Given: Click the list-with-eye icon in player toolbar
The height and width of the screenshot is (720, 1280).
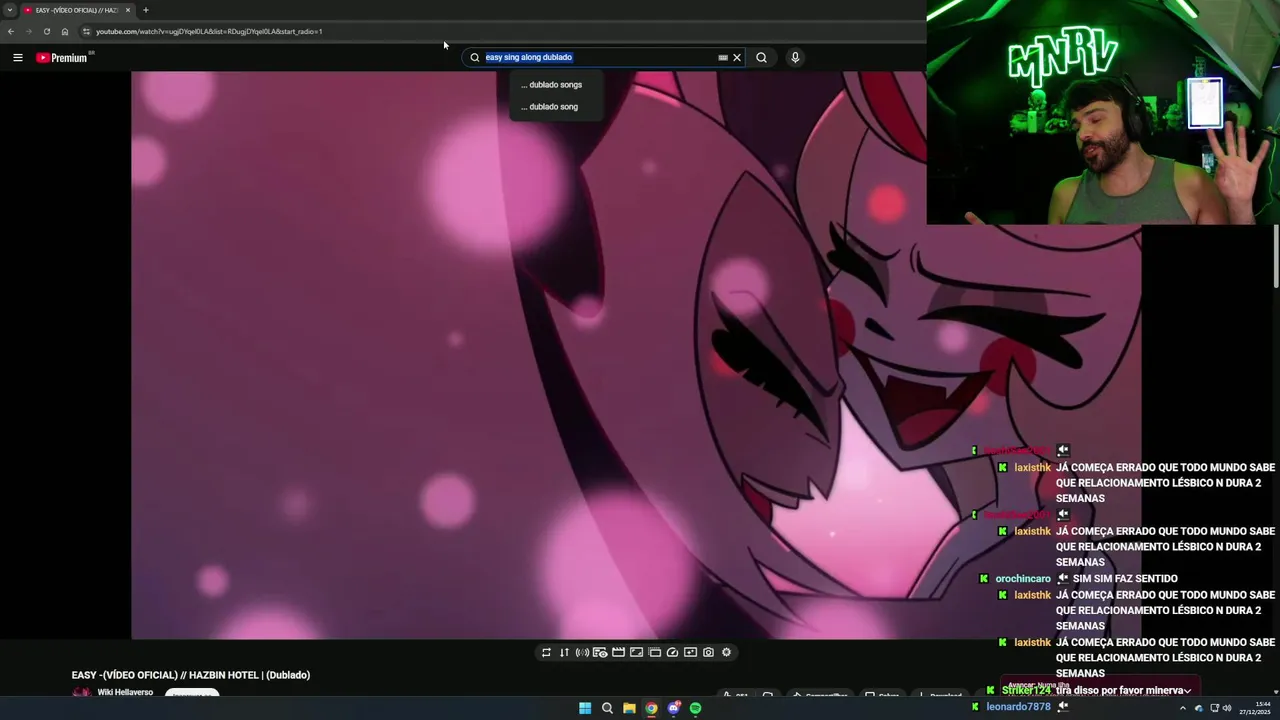Looking at the screenshot, I should pyautogui.click(x=600, y=652).
